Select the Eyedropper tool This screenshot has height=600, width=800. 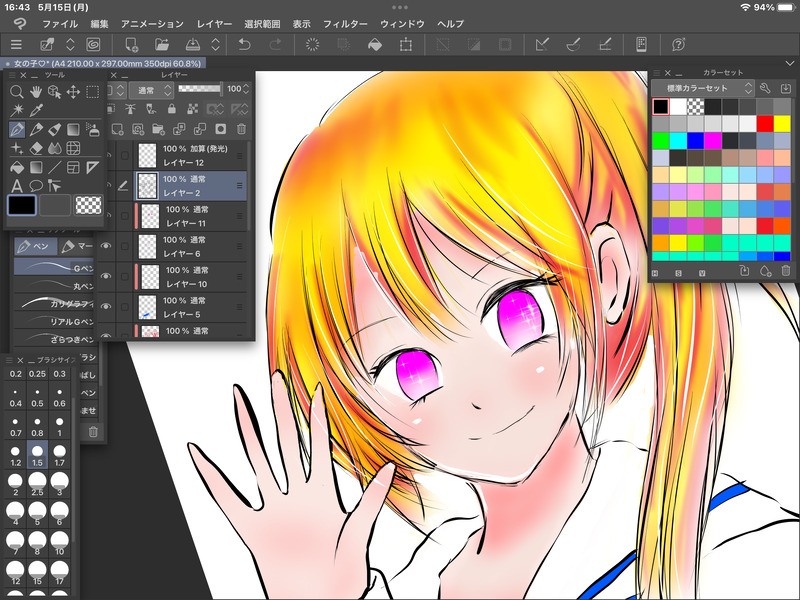pyautogui.click(x=36, y=110)
